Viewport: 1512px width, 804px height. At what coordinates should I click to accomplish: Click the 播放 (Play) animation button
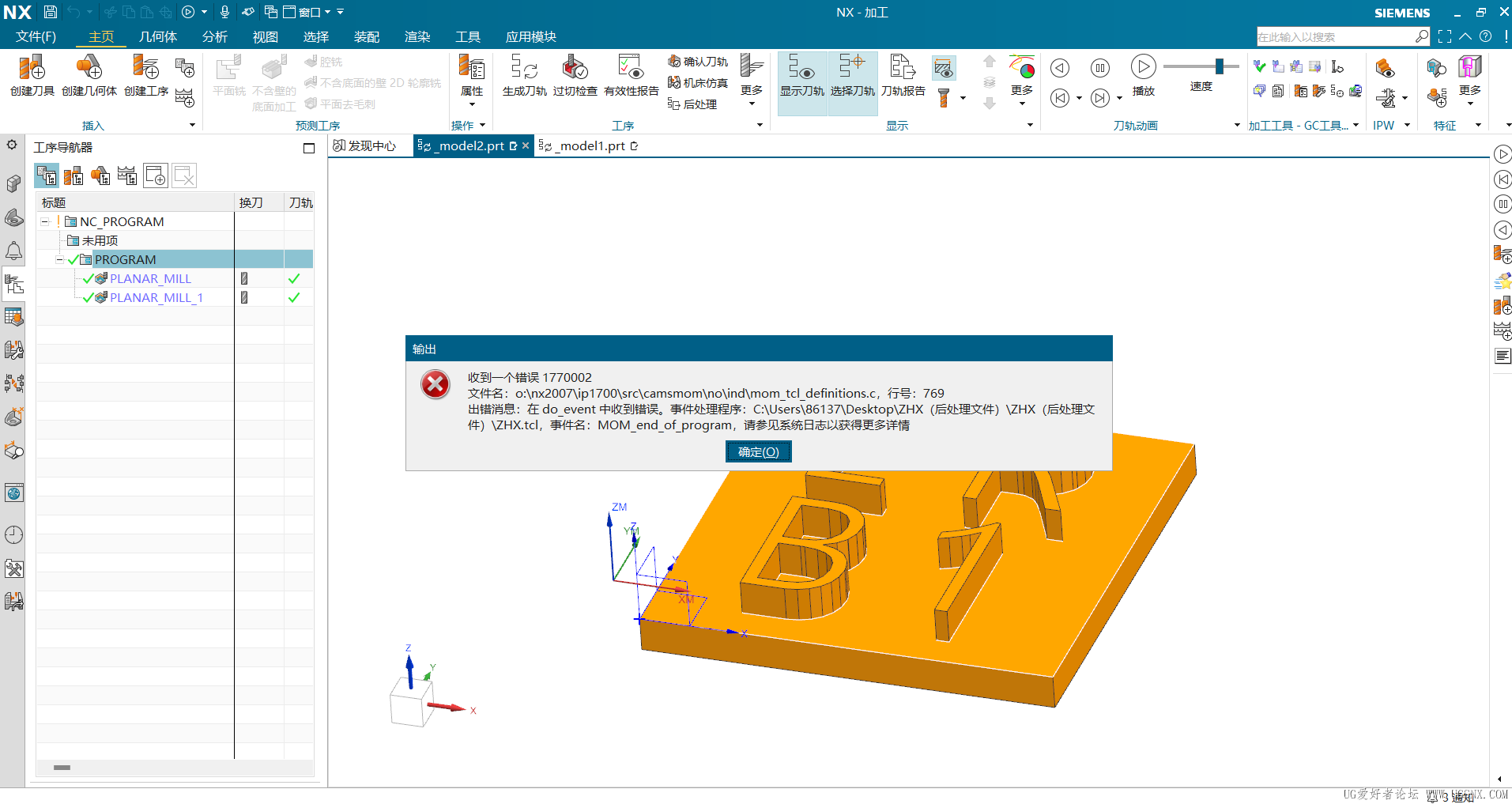(1143, 76)
